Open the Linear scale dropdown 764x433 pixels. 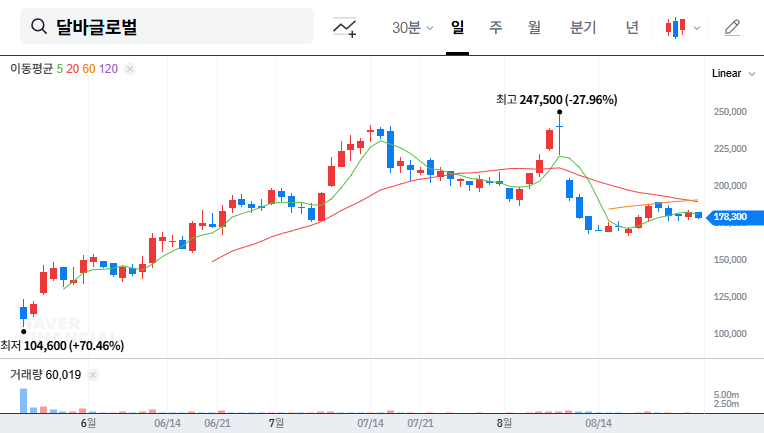point(733,74)
